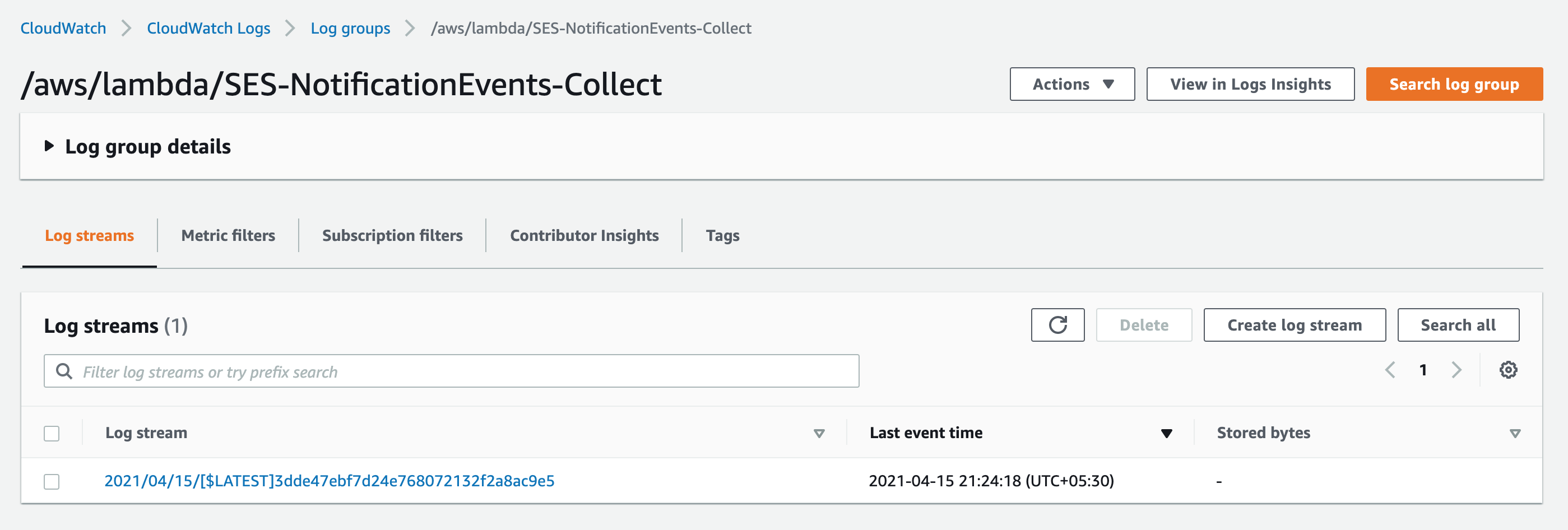The image size is (1568, 530).
Task: Toggle the select-all log streams checkbox
Action: pos(52,433)
